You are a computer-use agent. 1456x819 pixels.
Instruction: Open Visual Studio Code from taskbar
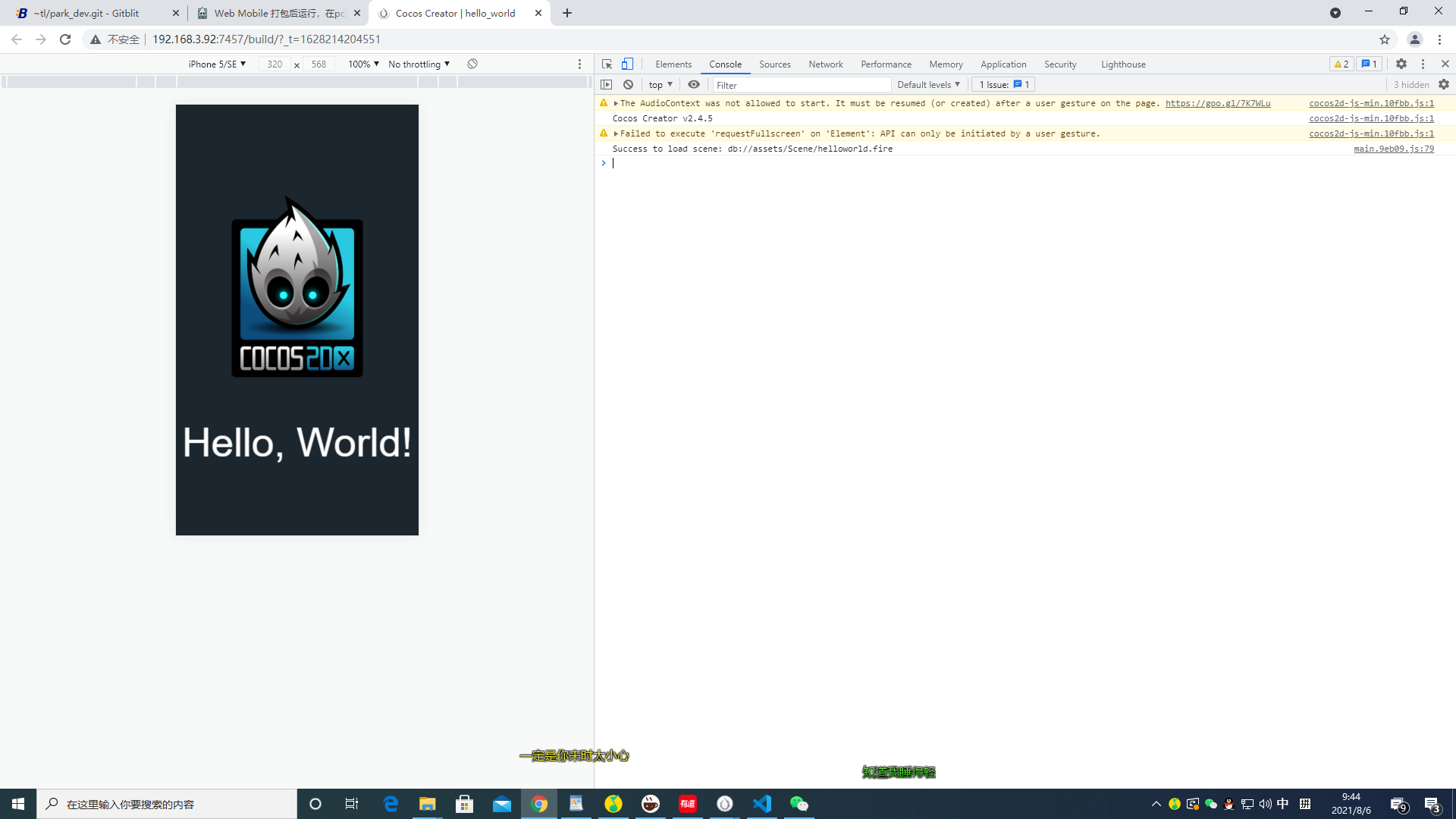click(762, 804)
